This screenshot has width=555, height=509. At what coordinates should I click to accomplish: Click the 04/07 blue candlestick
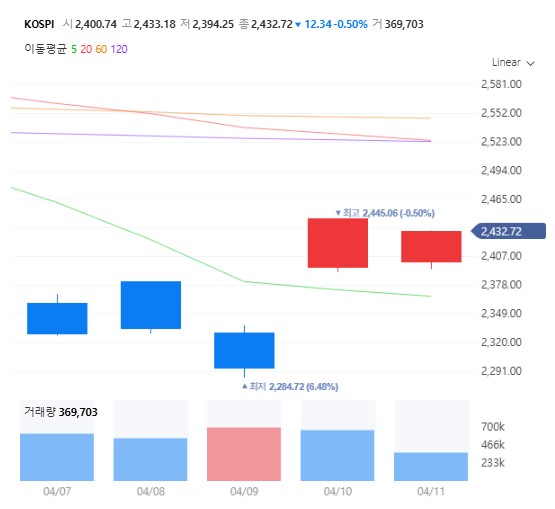tap(57, 318)
